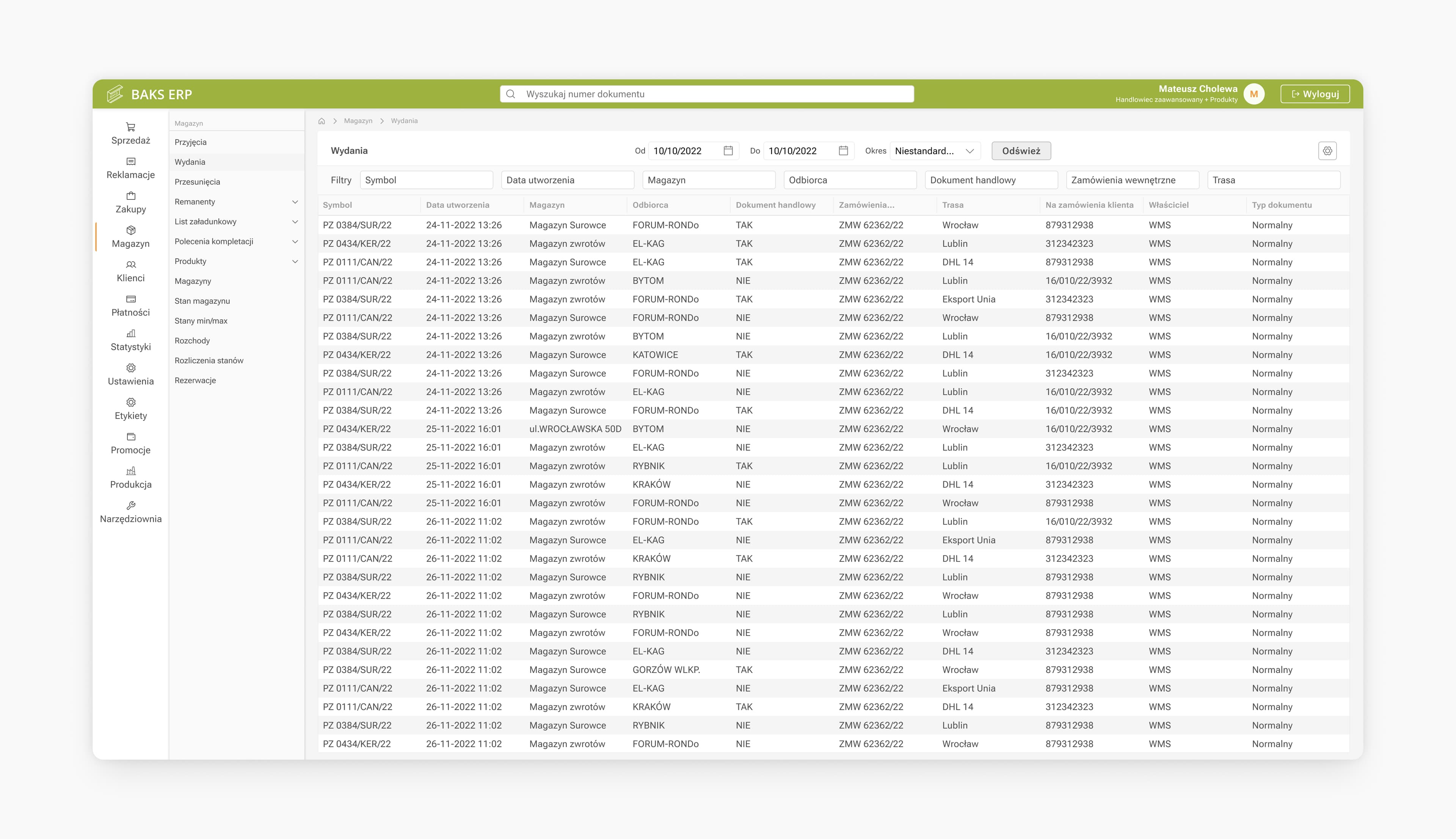1456x839 pixels.
Task: Click the Od date input field
Action: [694, 151]
